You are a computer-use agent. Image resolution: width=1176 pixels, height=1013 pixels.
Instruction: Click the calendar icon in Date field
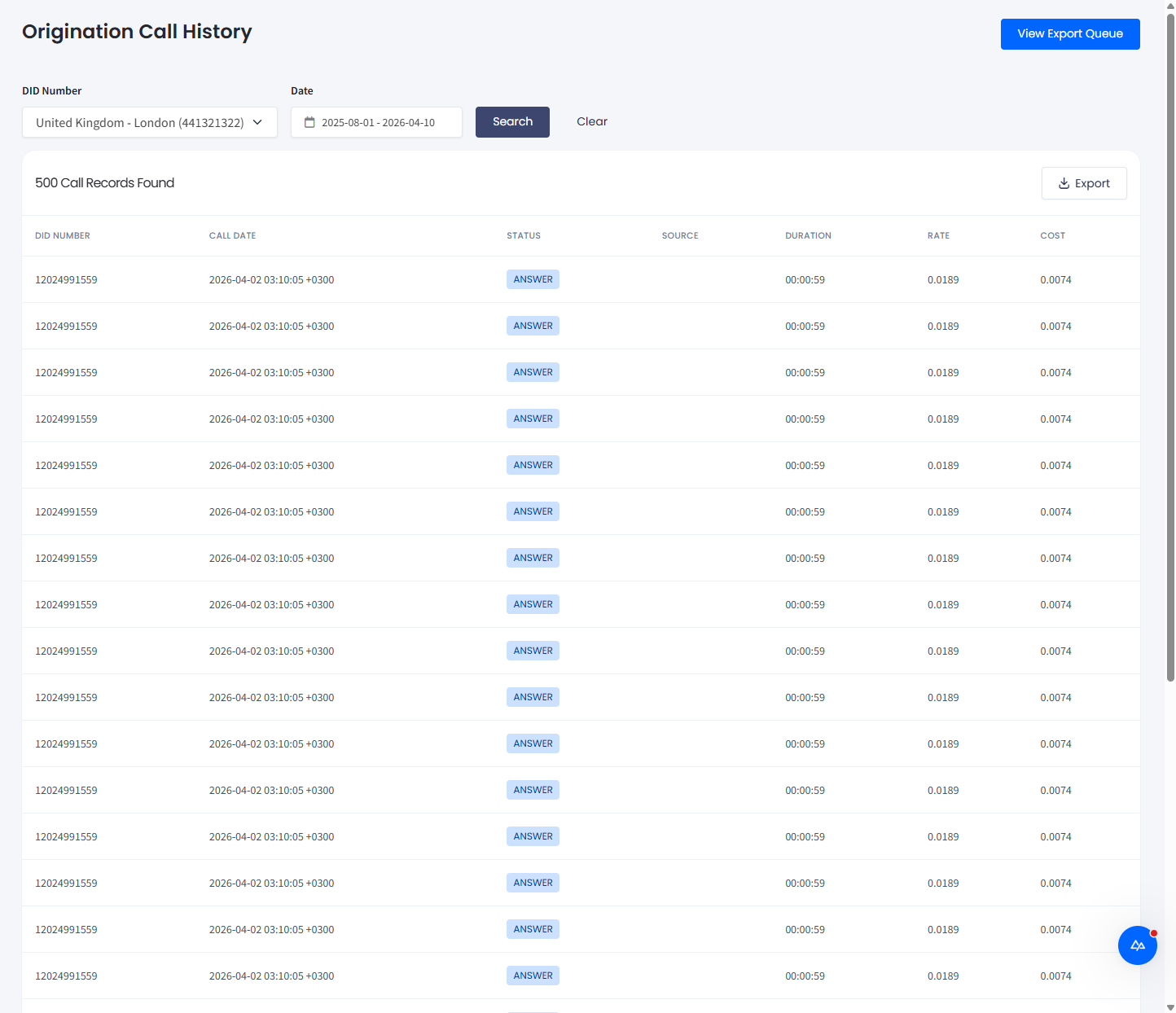pyautogui.click(x=309, y=122)
